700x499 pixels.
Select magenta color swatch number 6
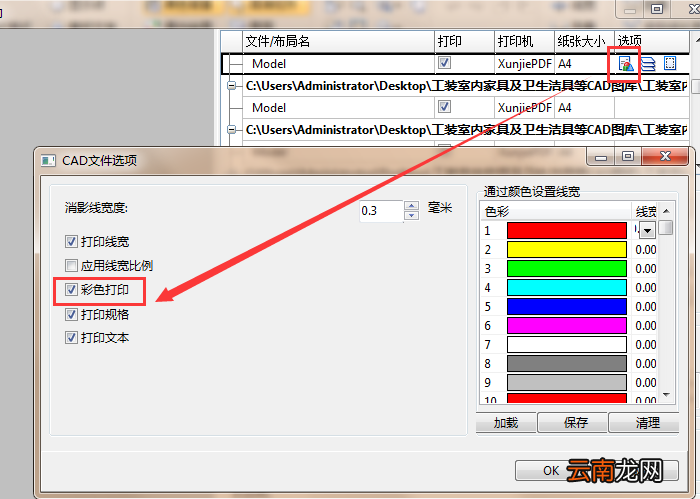tap(567, 325)
